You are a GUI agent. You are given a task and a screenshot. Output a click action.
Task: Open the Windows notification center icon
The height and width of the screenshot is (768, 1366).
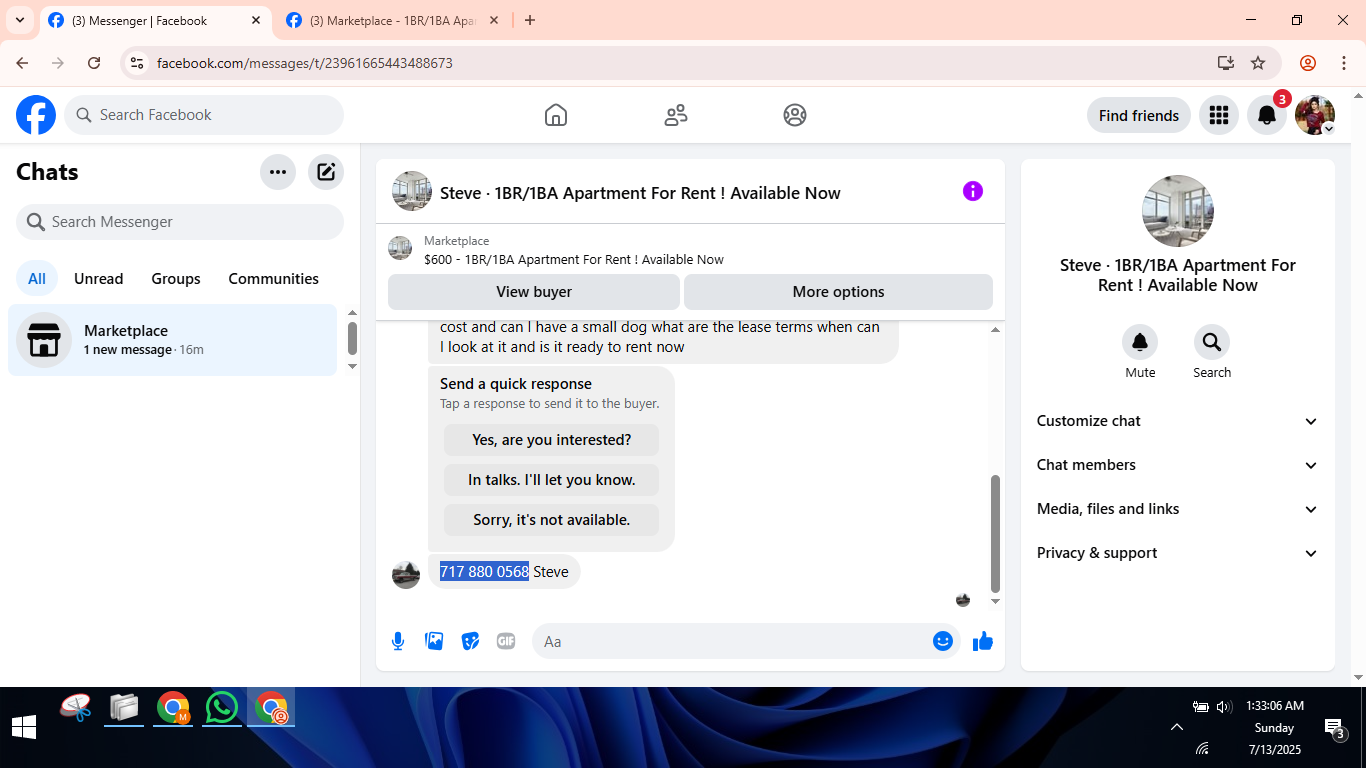[1335, 728]
